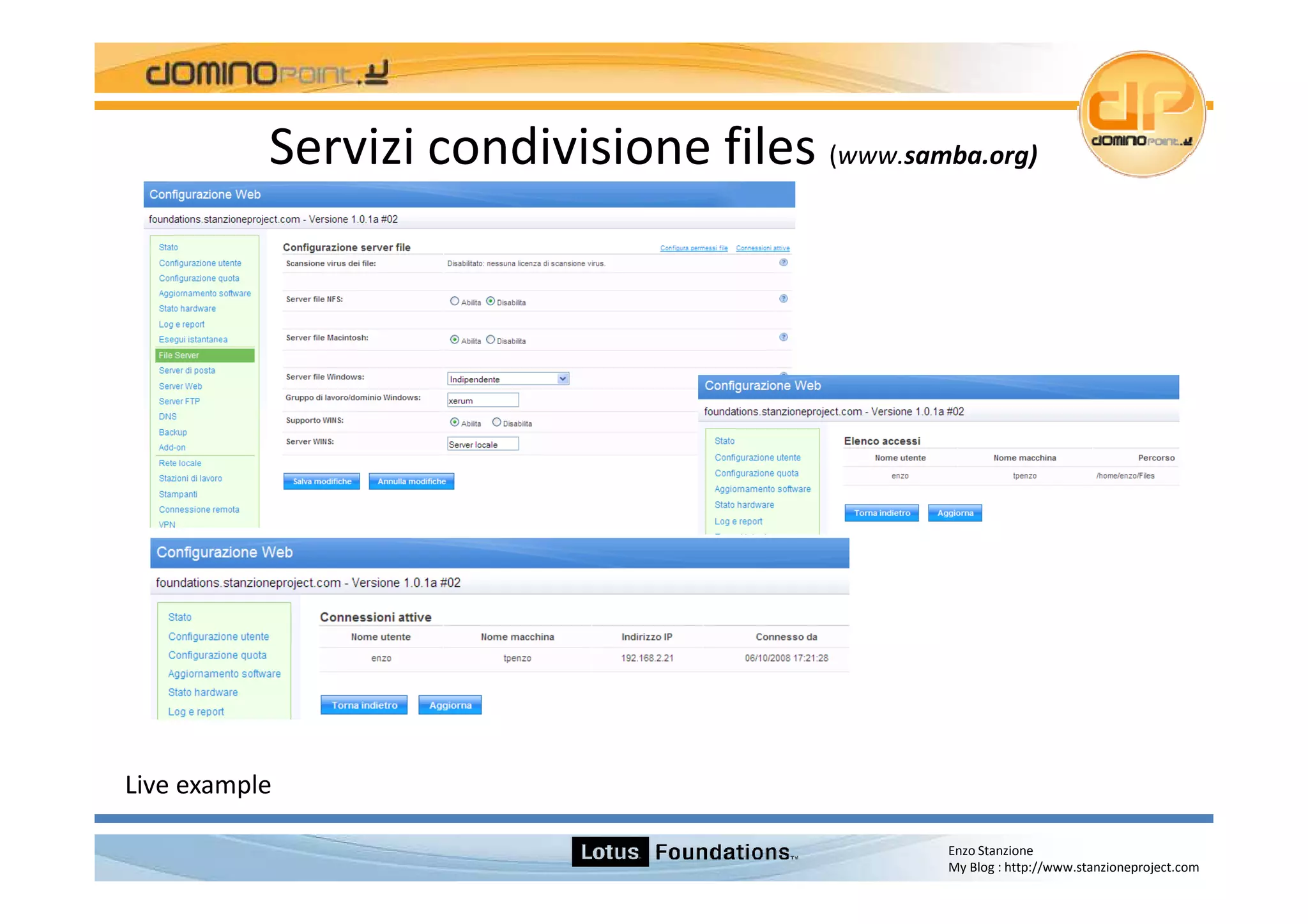The width and height of the screenshot is (1308, 924).
Task: Open Aggiornamento software in Elenco accessi sidebar
Action: point(763,489)
